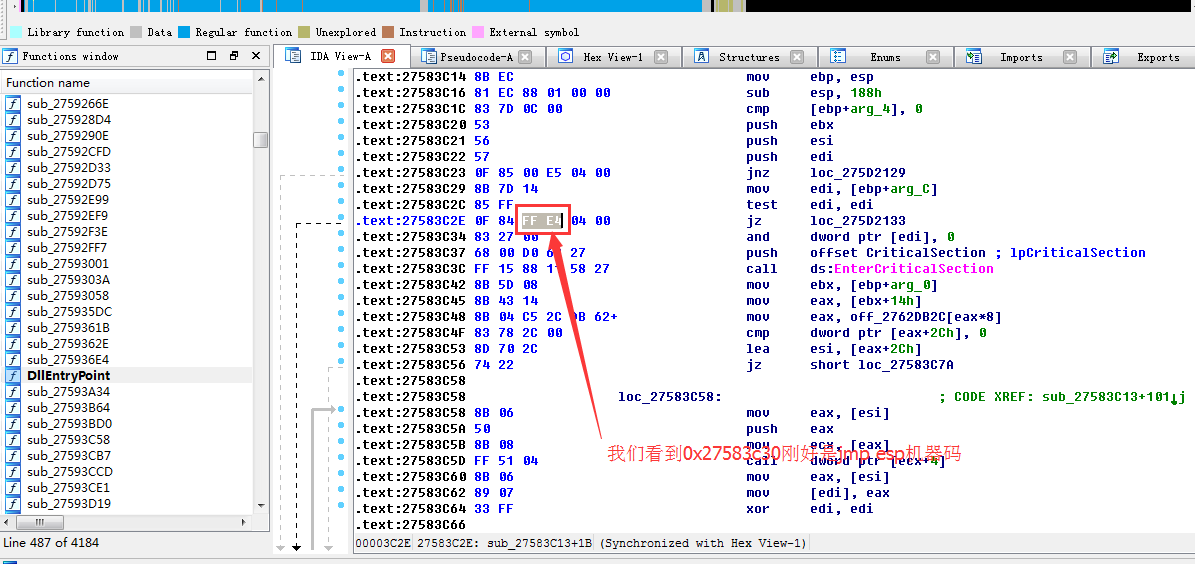Viewport: 1195px width, 564px height.
Task: Click the Enums tab icon
Action: click(838, 57)
